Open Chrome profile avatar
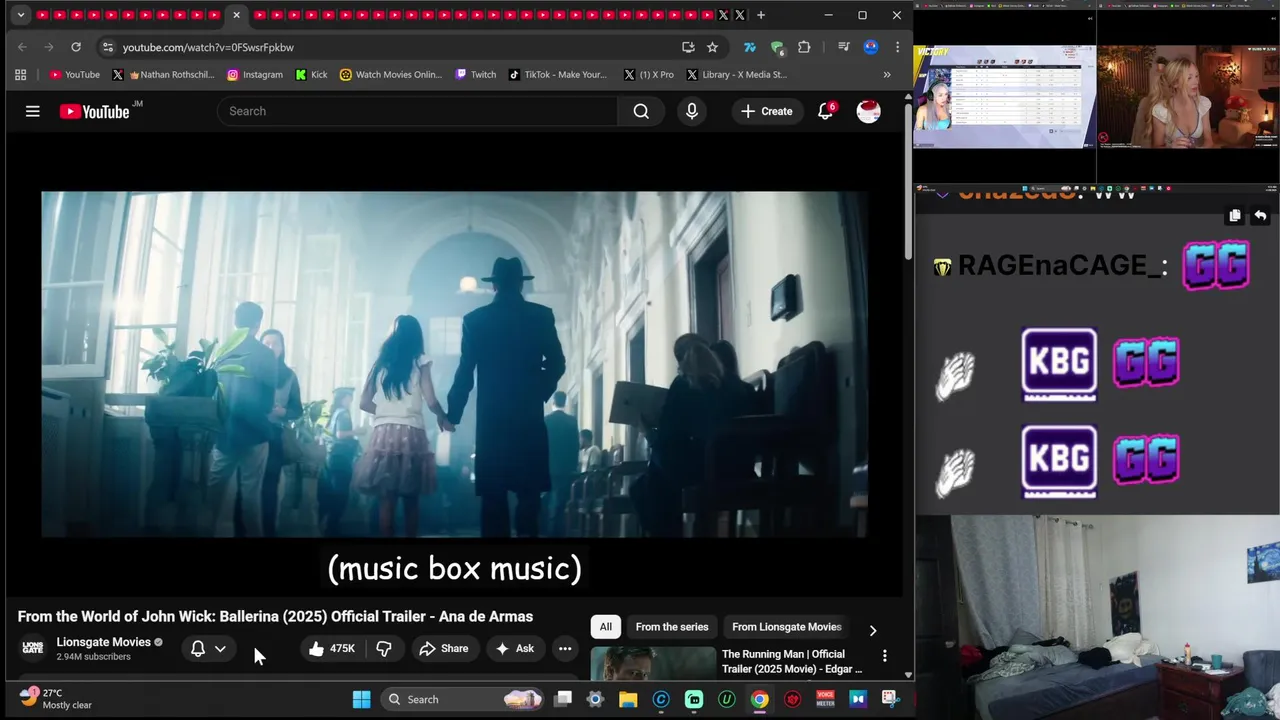Screen dimensions: 1280x720 tap(871, 47)
